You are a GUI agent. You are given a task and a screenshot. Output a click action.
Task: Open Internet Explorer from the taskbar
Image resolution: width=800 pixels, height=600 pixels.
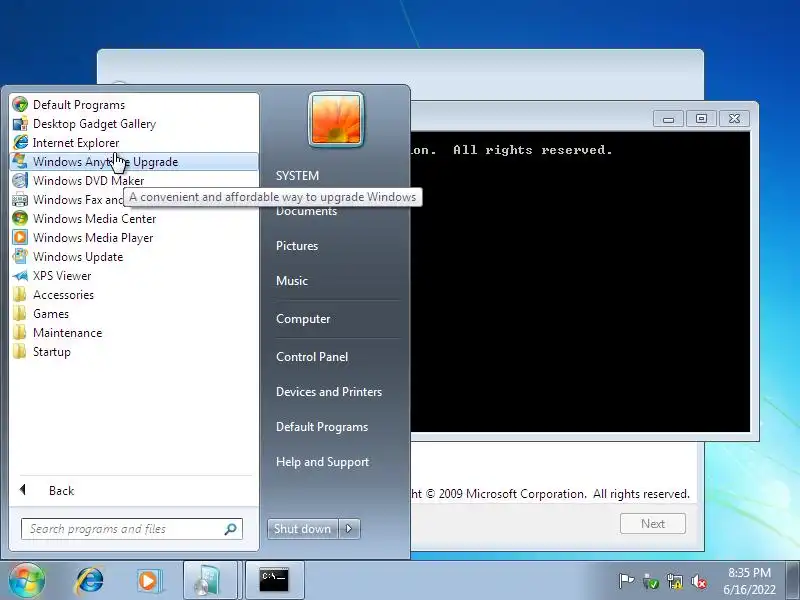pos(90,581)
